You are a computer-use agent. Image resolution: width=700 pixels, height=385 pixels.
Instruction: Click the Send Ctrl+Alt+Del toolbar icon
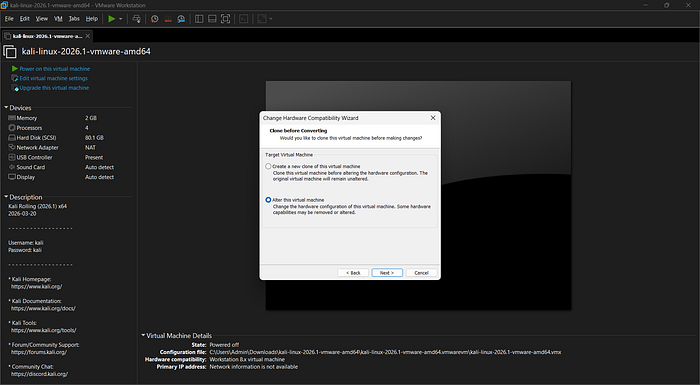(x=137, y=19)
